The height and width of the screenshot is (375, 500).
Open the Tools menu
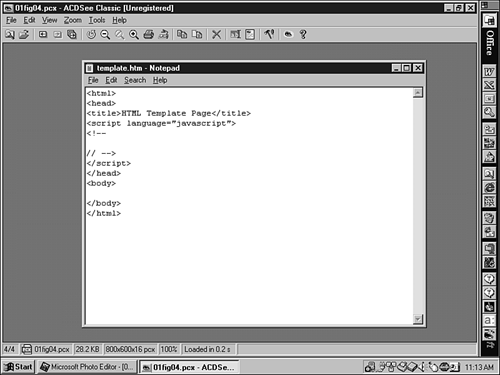[x=97, y=20]
